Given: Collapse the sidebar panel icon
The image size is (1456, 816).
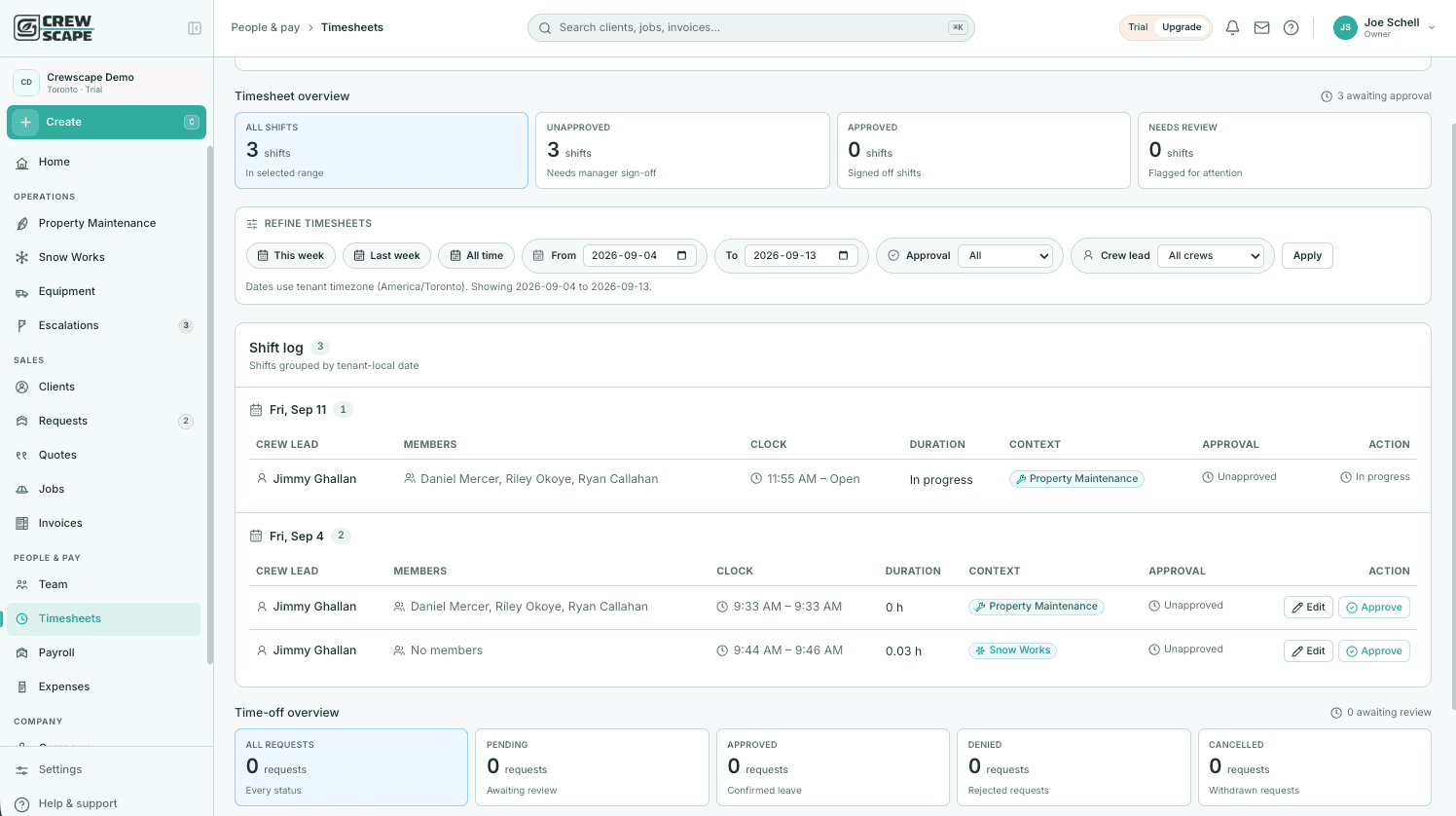Looking at the screenshot, I should coord(195,28).
